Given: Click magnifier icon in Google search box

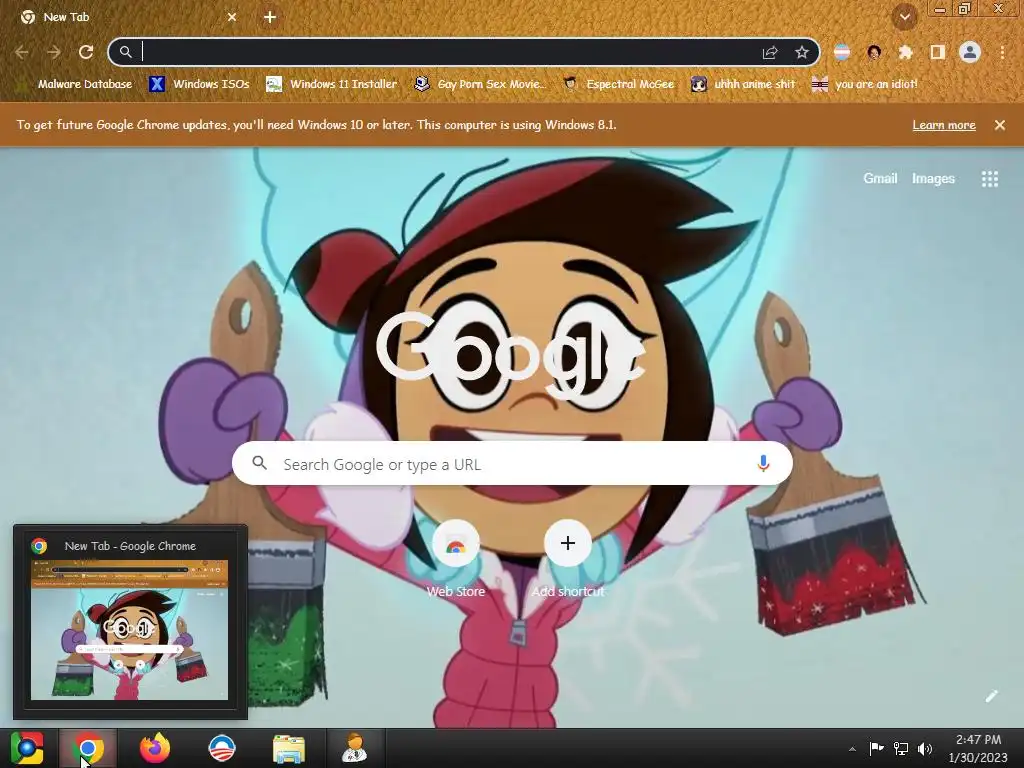Looking at the screenshot, I should tap(259, 463).
